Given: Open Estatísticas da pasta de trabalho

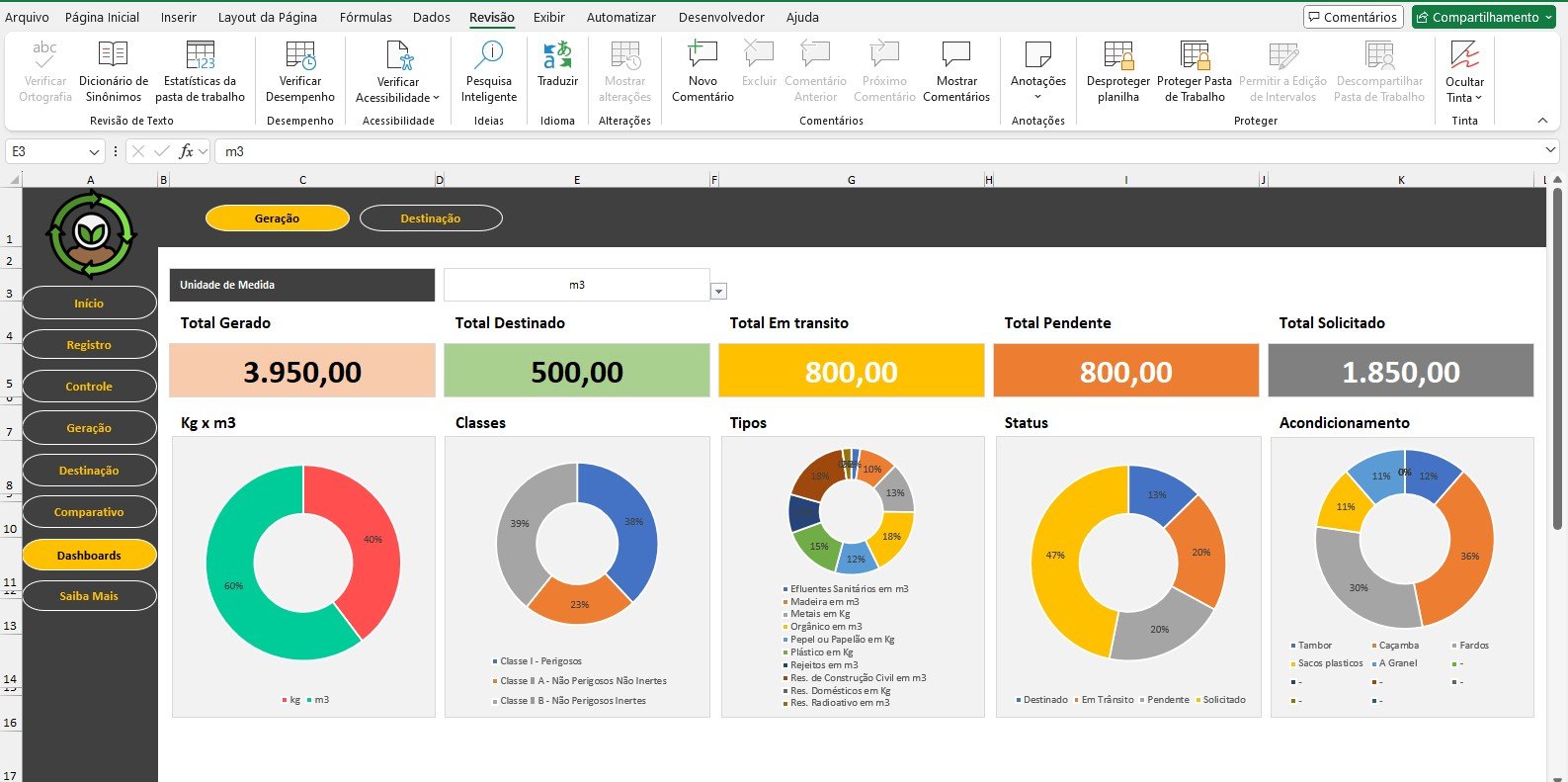Looking at the screenshot, I should (200, 56).
